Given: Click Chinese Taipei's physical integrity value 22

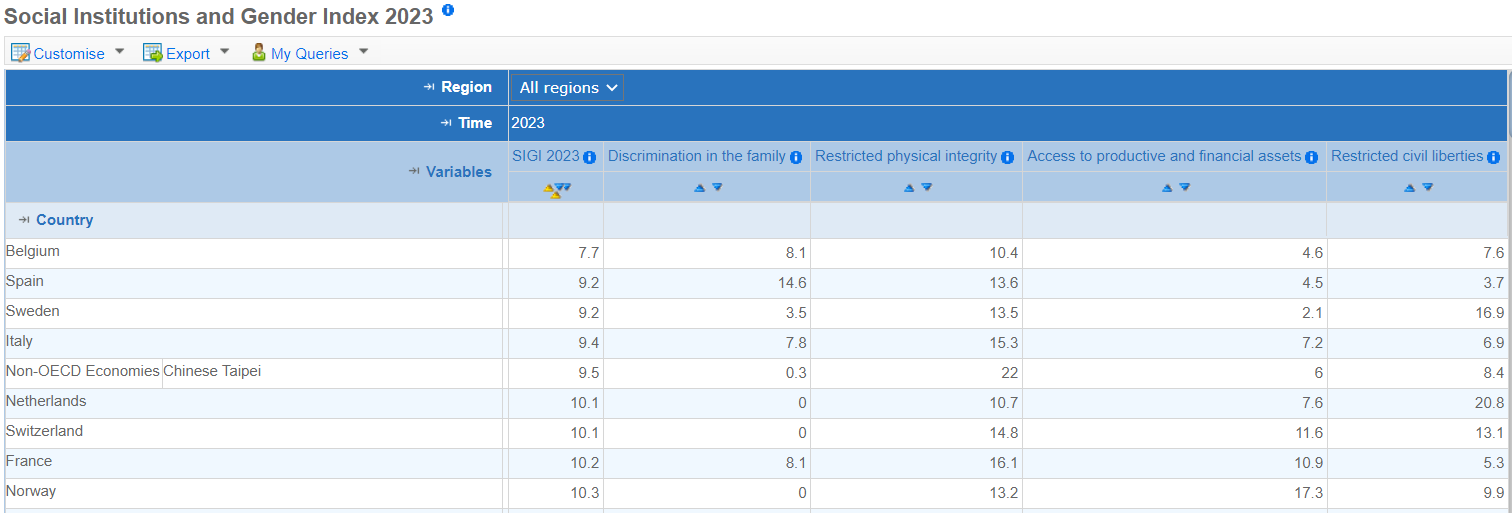Looking at the screenshot, I should (x=1009, y=374).
